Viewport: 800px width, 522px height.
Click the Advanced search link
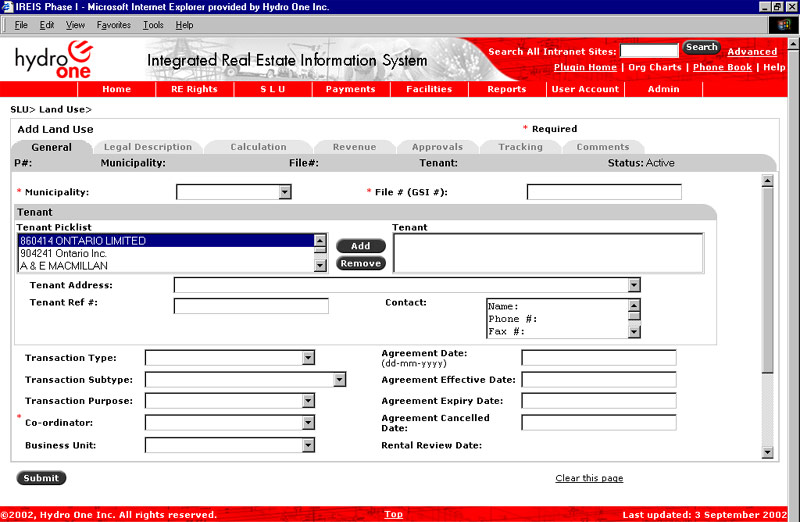[x=752, y=52]
